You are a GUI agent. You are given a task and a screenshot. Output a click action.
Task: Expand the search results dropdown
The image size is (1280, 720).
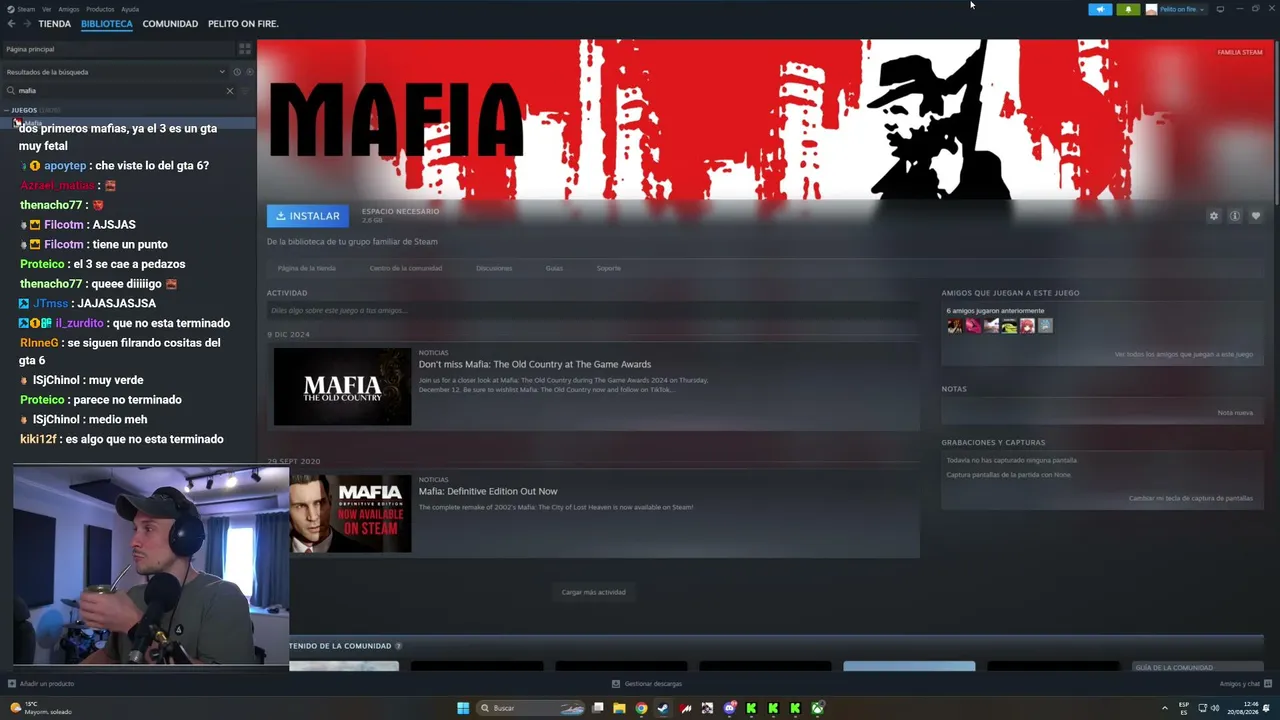tap(222, 72)
